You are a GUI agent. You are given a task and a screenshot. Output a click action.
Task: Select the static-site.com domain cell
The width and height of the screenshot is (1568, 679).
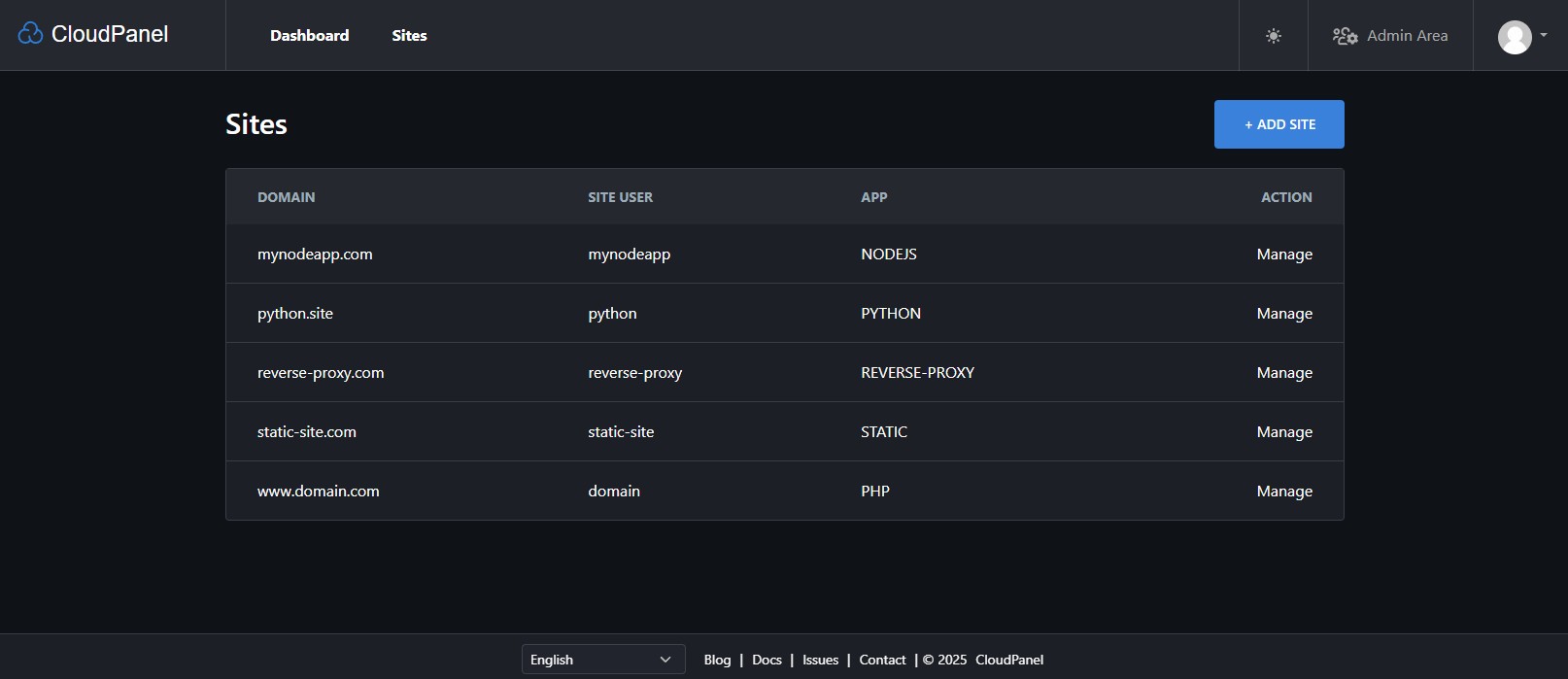tap(307, 432)
